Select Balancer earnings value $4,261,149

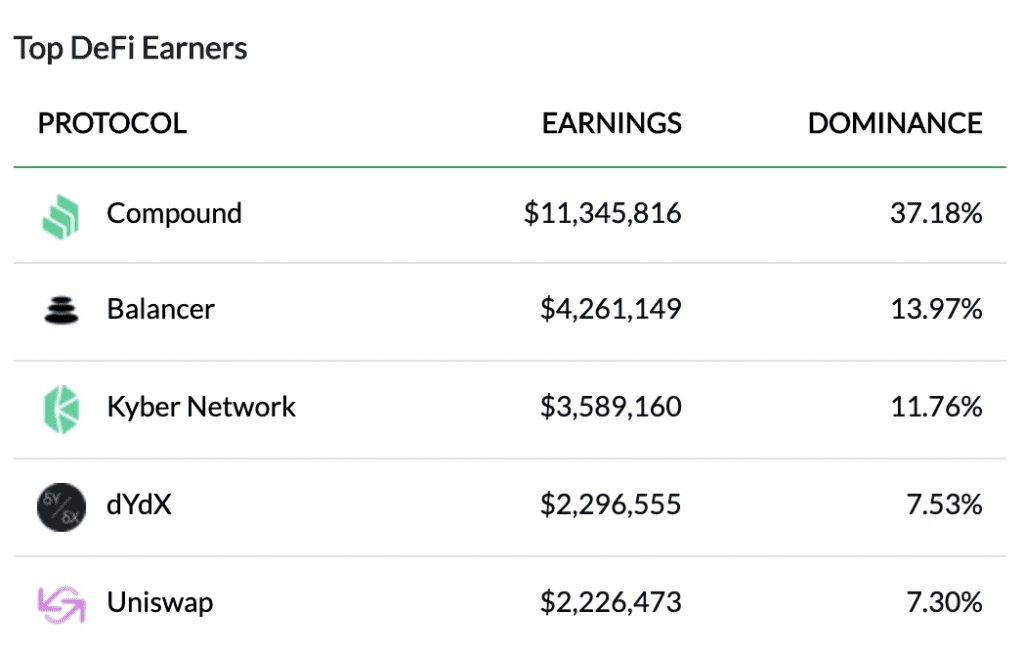point(611,310)
